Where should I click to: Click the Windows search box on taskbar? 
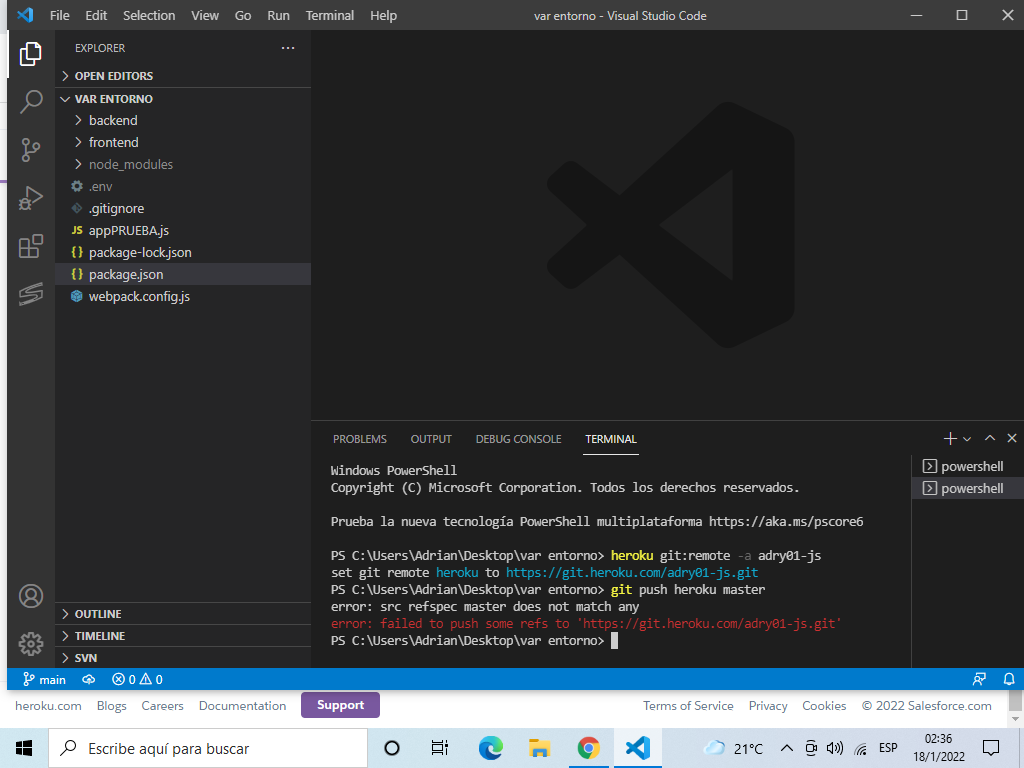pos(208,748)
